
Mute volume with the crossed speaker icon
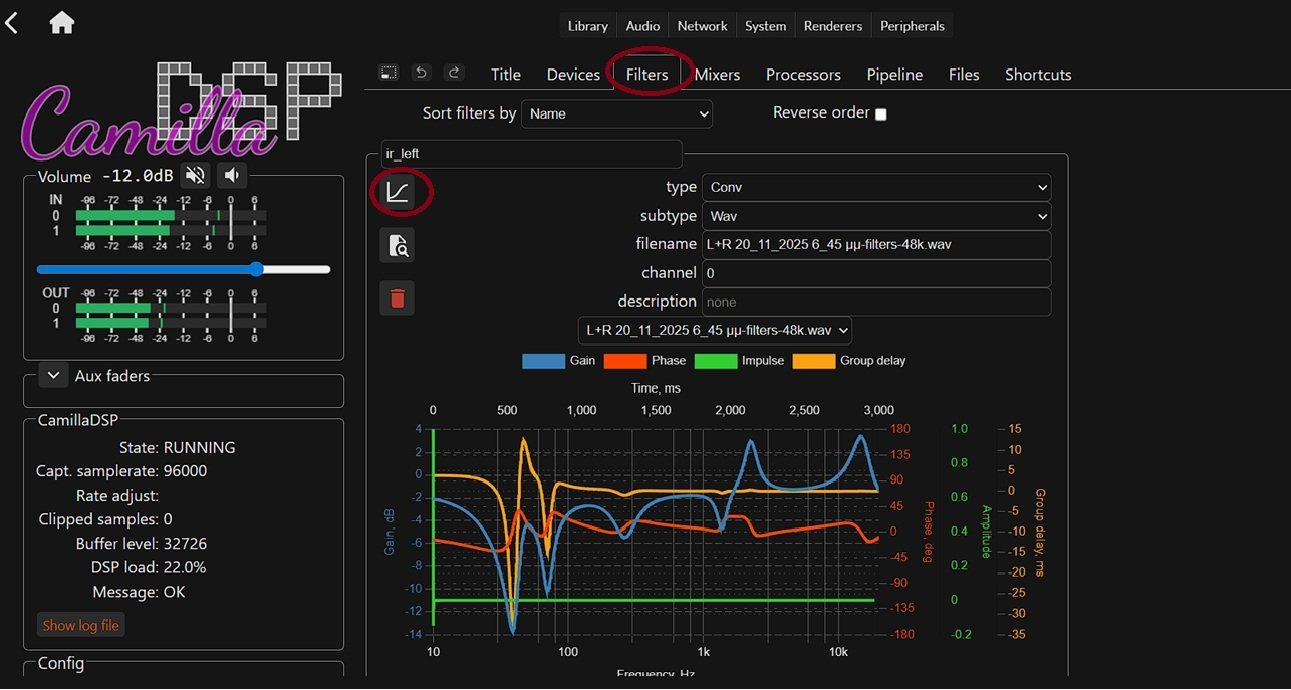click(x=196, y=176)
